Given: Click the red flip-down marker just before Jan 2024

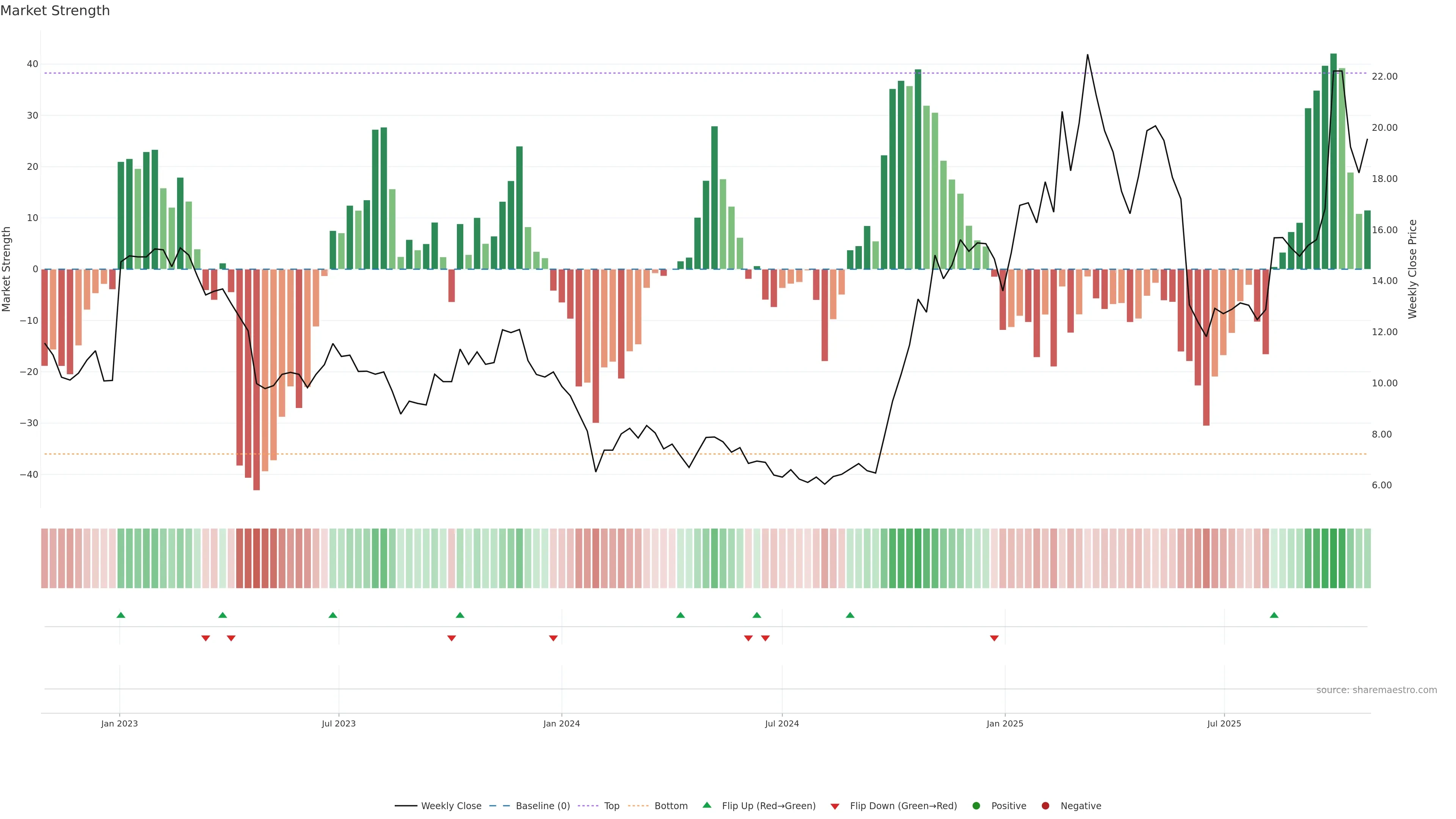Looking at the screenshot, I should pyautogui.click(x=553, y=638).
